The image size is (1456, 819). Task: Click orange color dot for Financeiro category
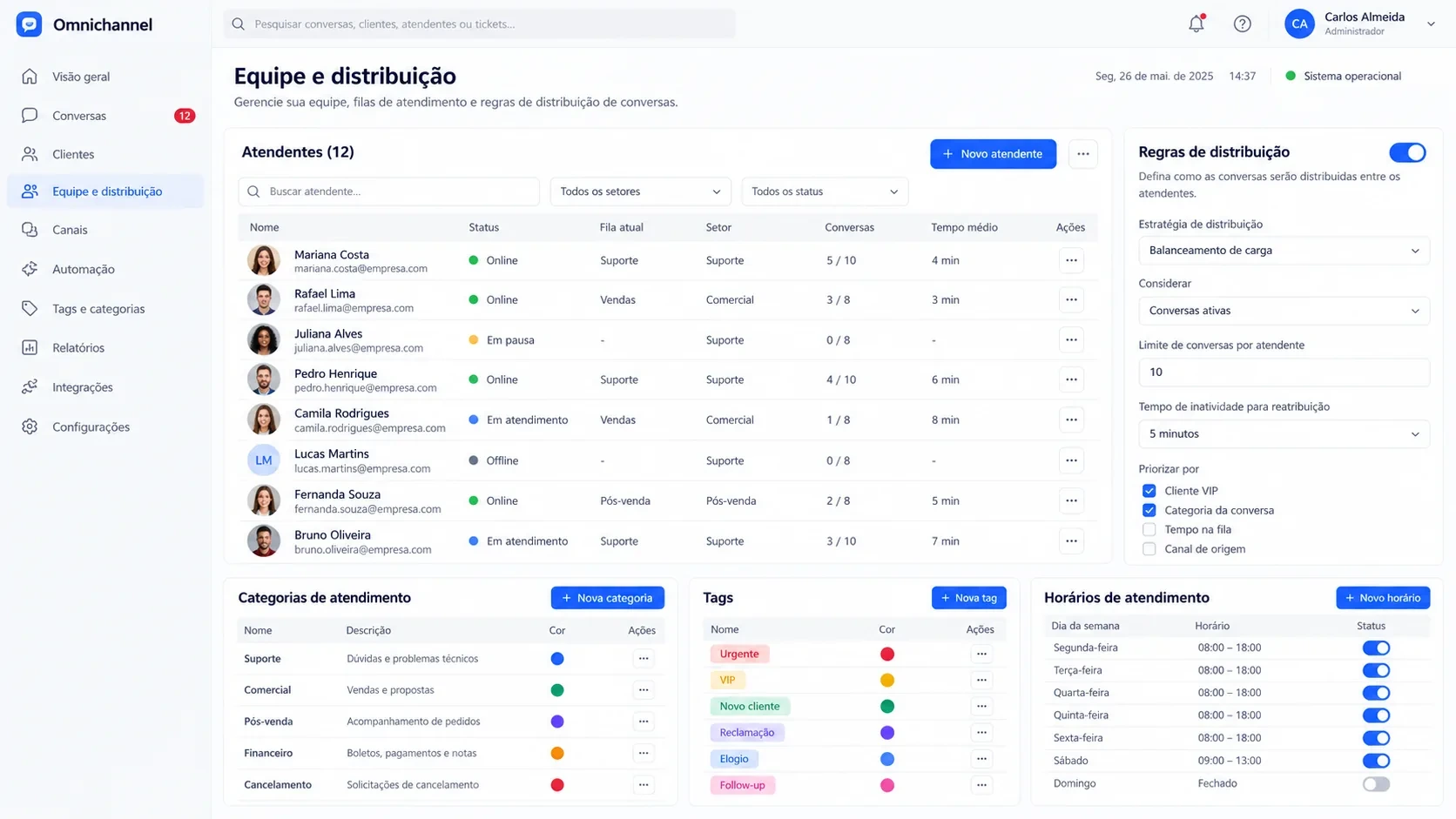(x=557, y=753)
